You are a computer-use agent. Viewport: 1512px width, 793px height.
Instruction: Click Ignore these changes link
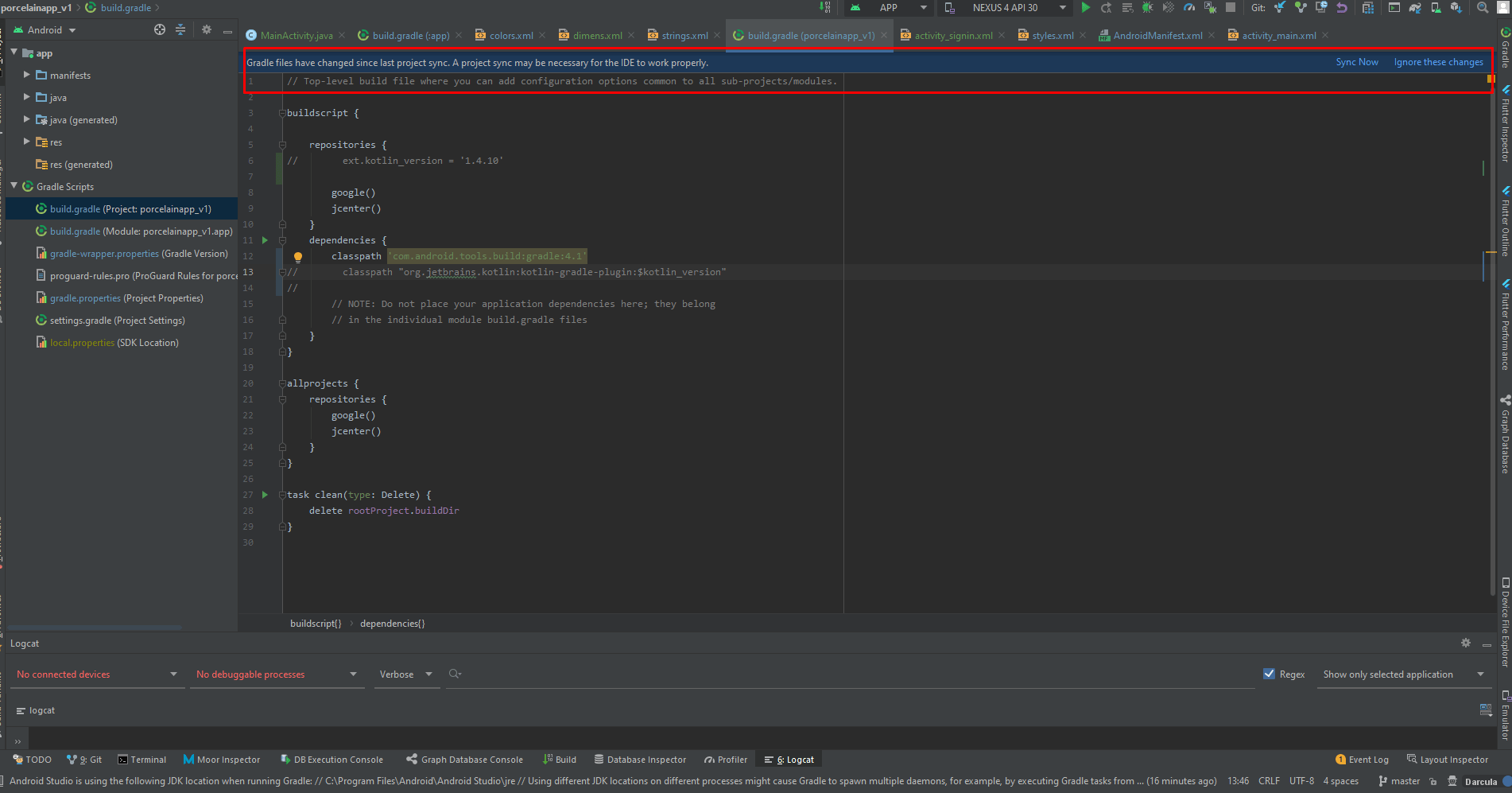[x=1438, y=62]
